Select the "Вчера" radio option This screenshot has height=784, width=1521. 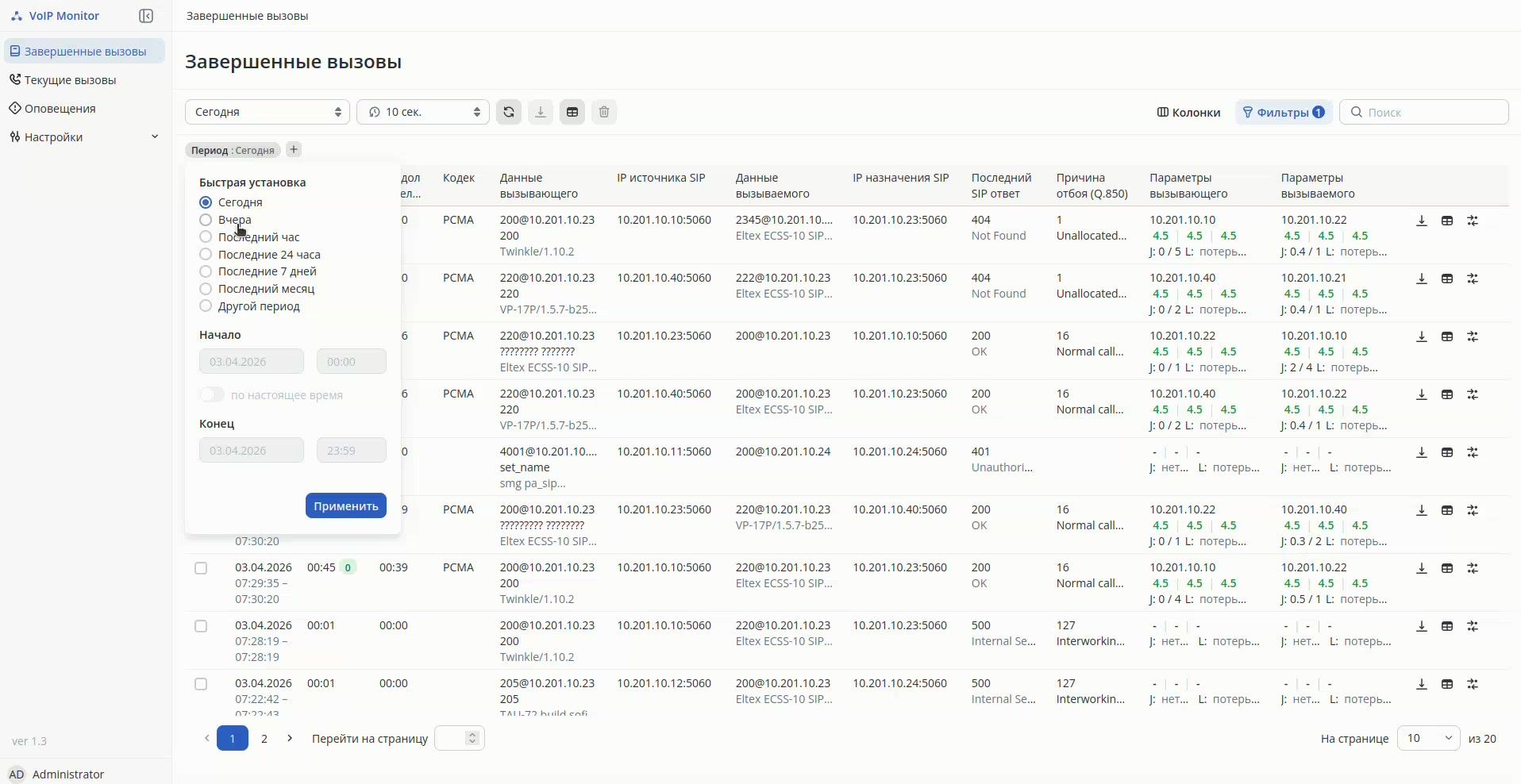click(206, 220)
